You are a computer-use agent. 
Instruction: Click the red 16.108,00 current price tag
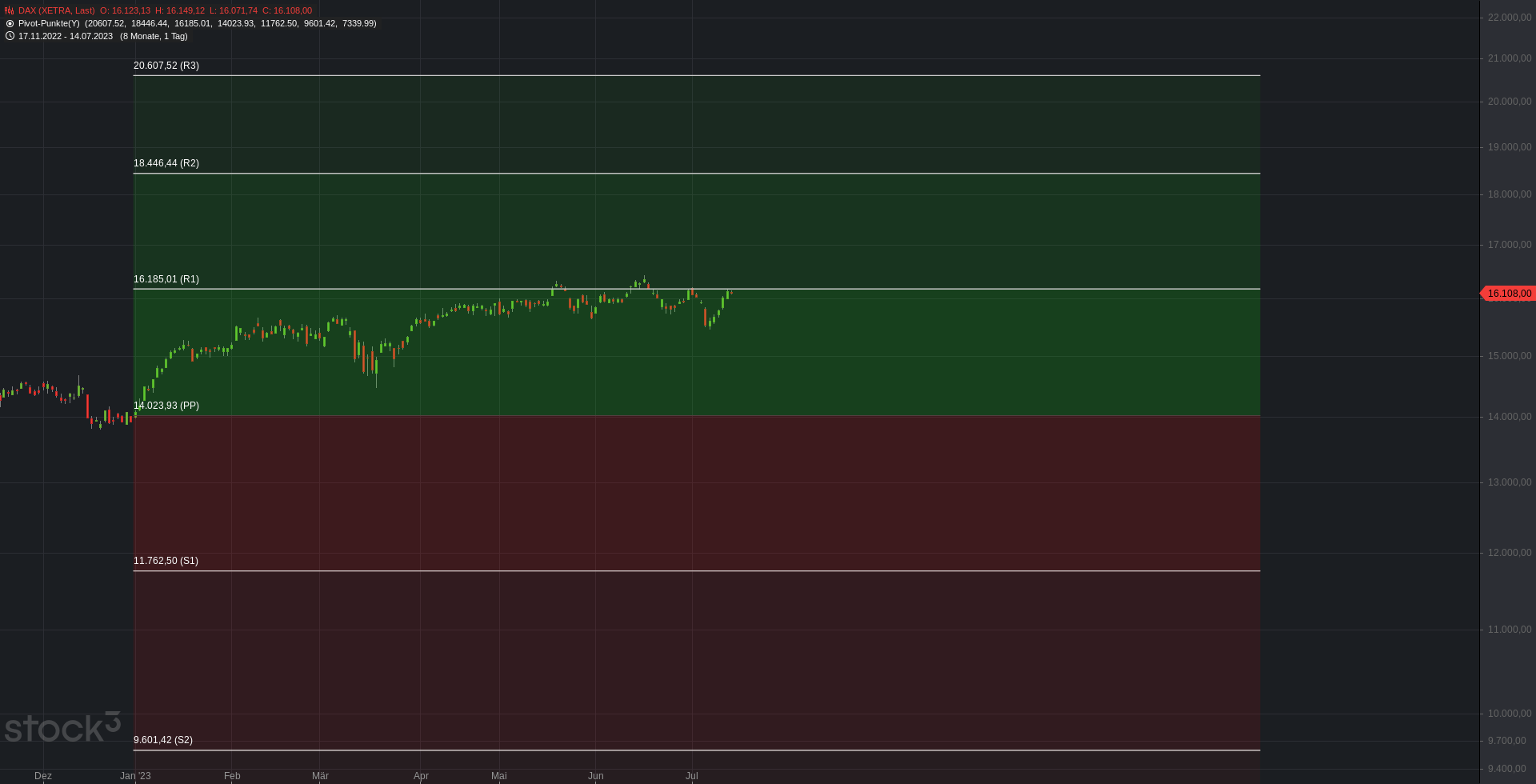click(x=1508, y=294)
